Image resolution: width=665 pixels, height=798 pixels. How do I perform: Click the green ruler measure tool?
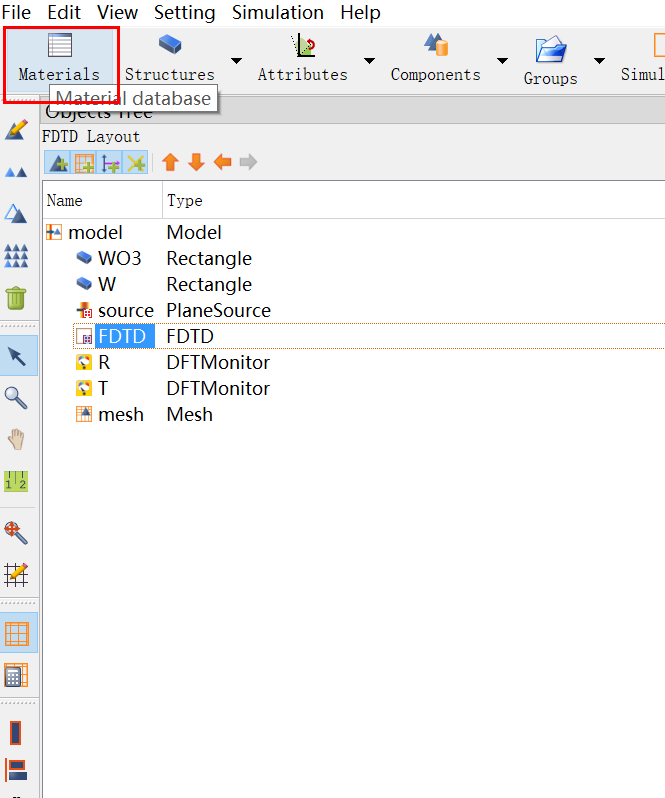coord(16,481)
